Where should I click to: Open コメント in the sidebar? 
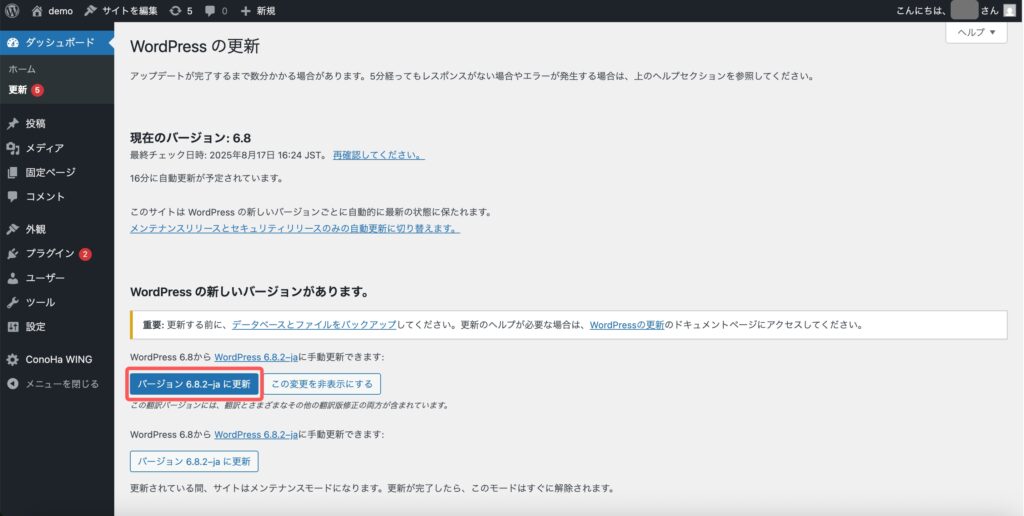tap(45, 197)
